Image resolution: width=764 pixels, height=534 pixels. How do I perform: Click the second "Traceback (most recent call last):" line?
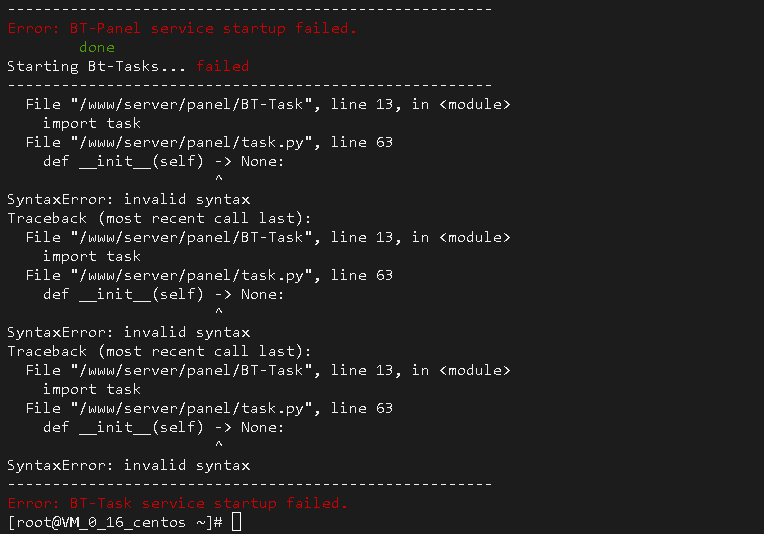159,351
